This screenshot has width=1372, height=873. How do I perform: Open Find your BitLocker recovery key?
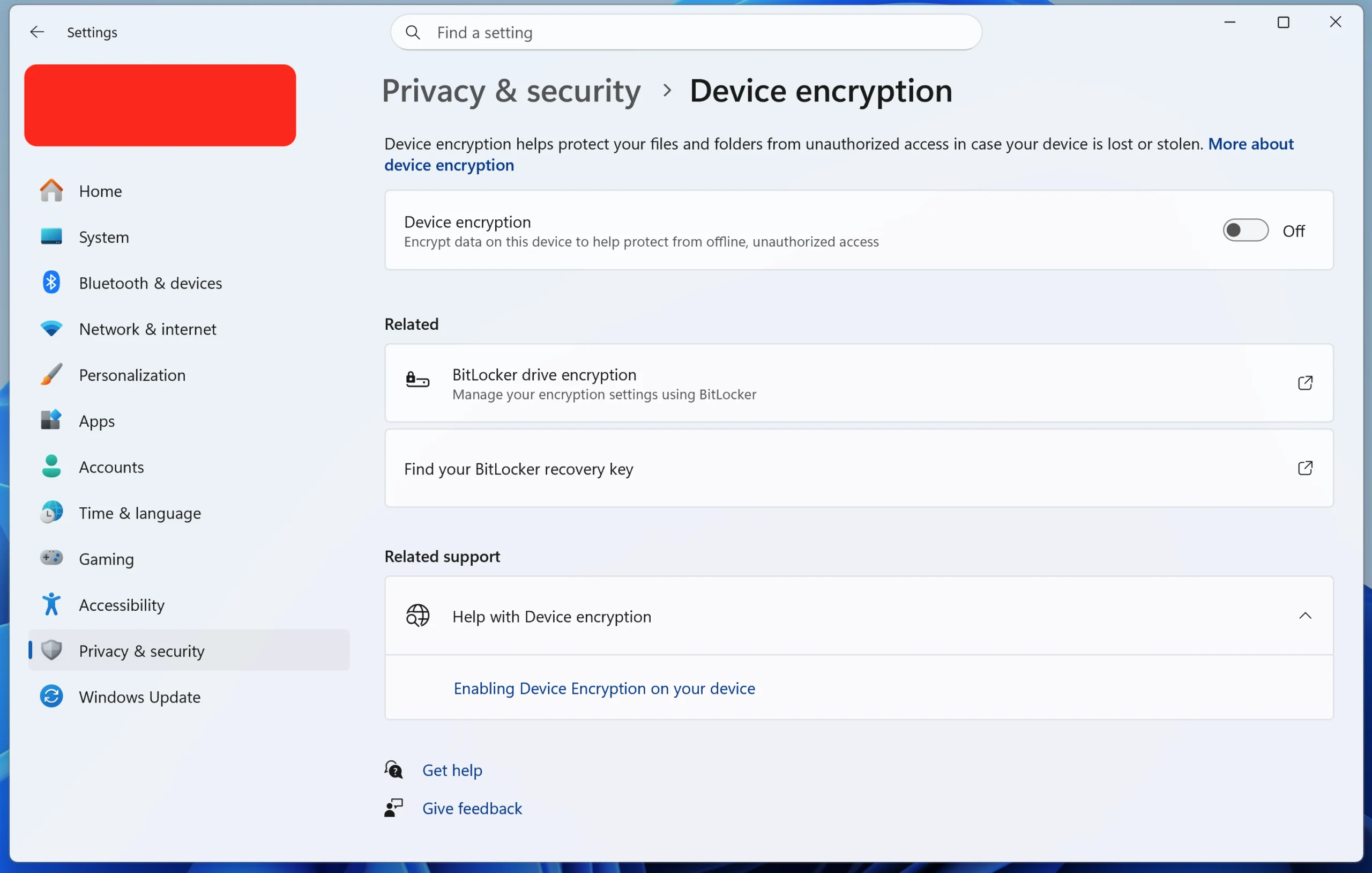tap(859, 468)
